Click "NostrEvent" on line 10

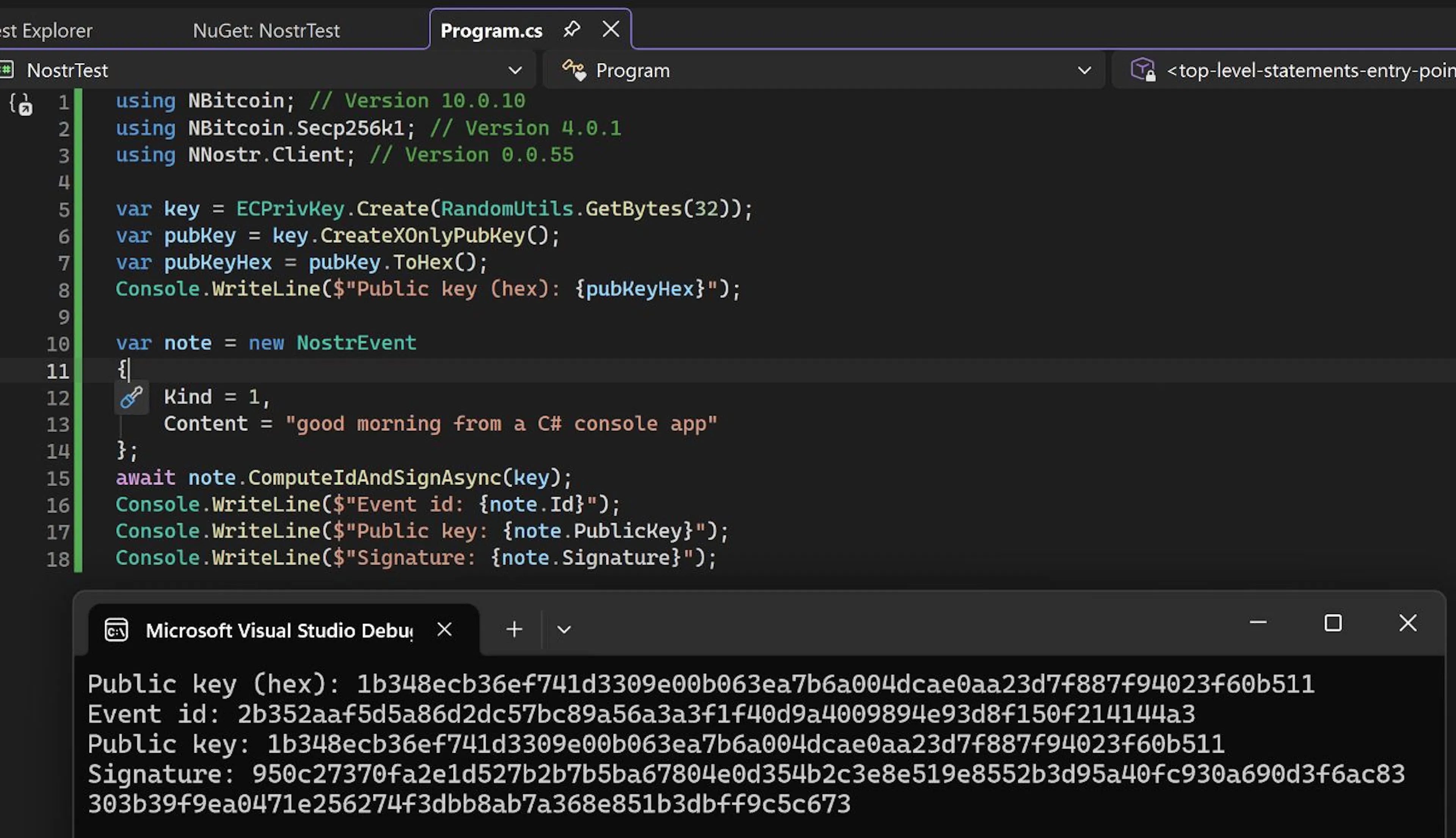[356, 343]
